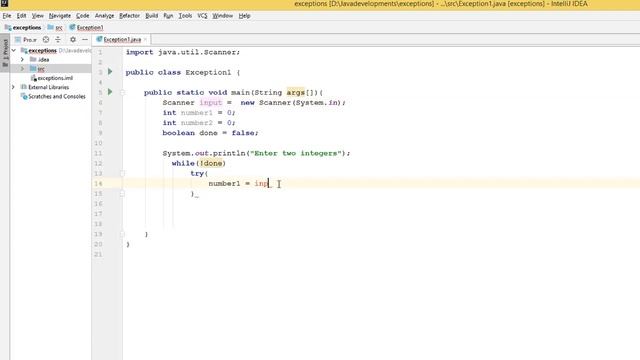This screenshot has width=640, height=360.
Task: Open Project panel settings gear
Action: [x=73, y=40]
